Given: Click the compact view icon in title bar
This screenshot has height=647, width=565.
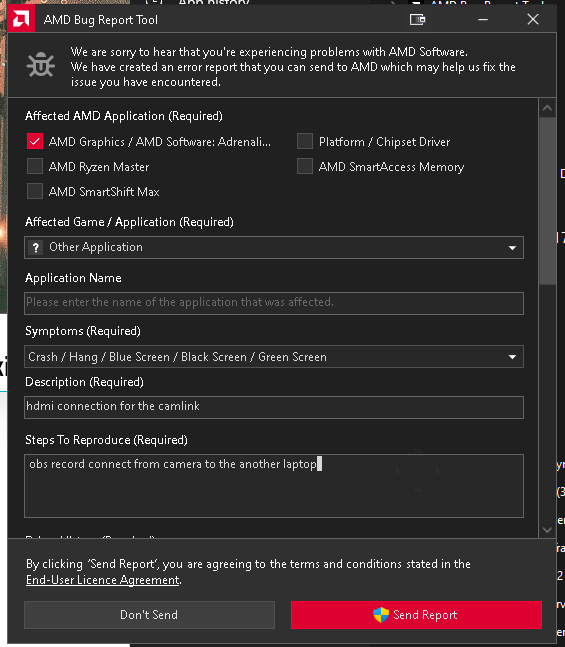Looking at the screenshot, I should click(417, 19).
